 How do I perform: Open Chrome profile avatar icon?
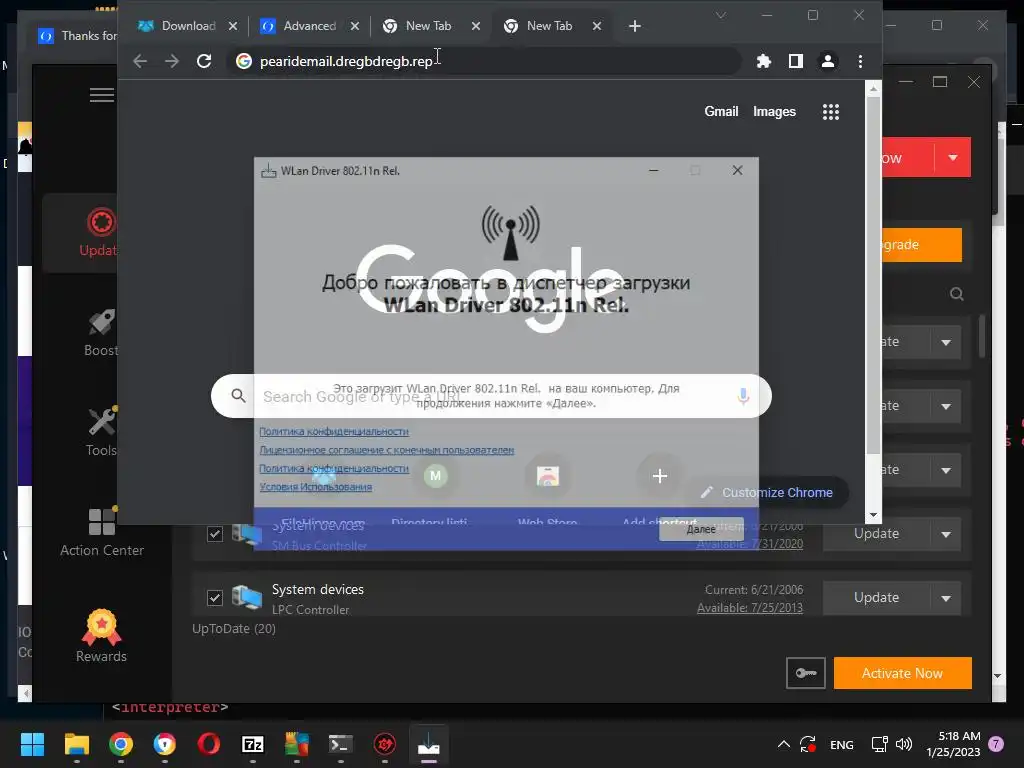click(x=827, y=61)
